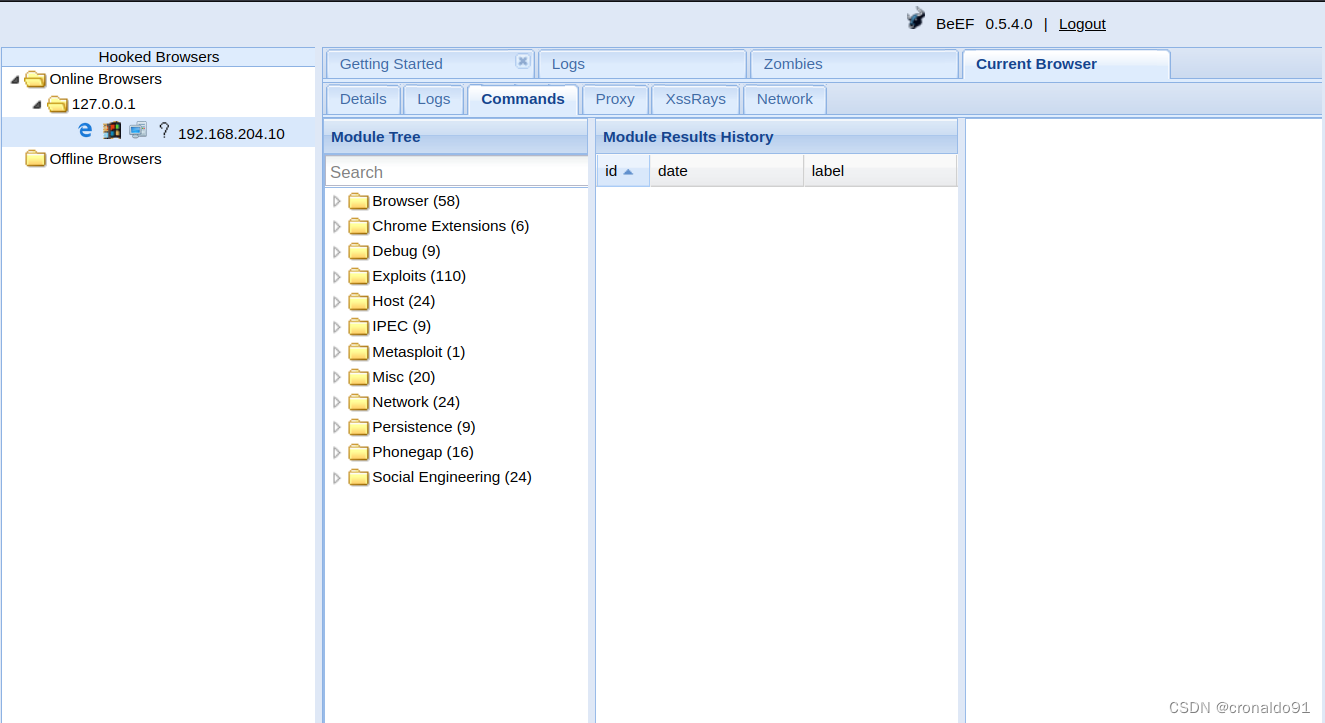The height and width of the screenshot is (723, 1325).
Task: Open the Details sub-tab
Action: tap(363, 99)
